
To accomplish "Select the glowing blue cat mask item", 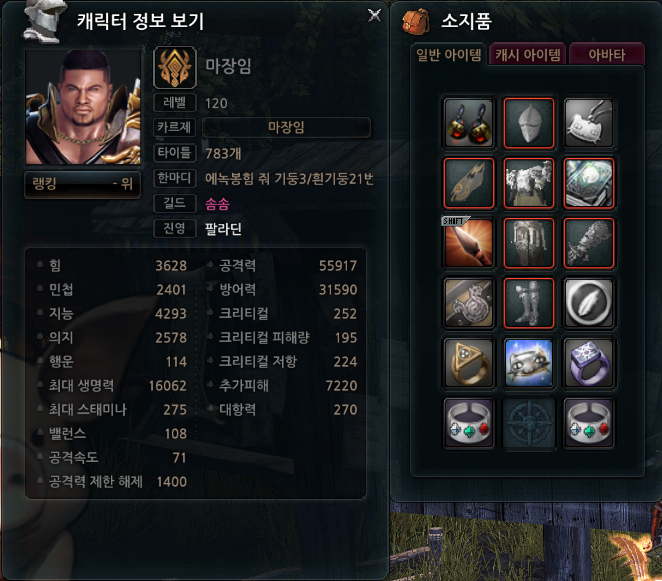I will 529,363.
